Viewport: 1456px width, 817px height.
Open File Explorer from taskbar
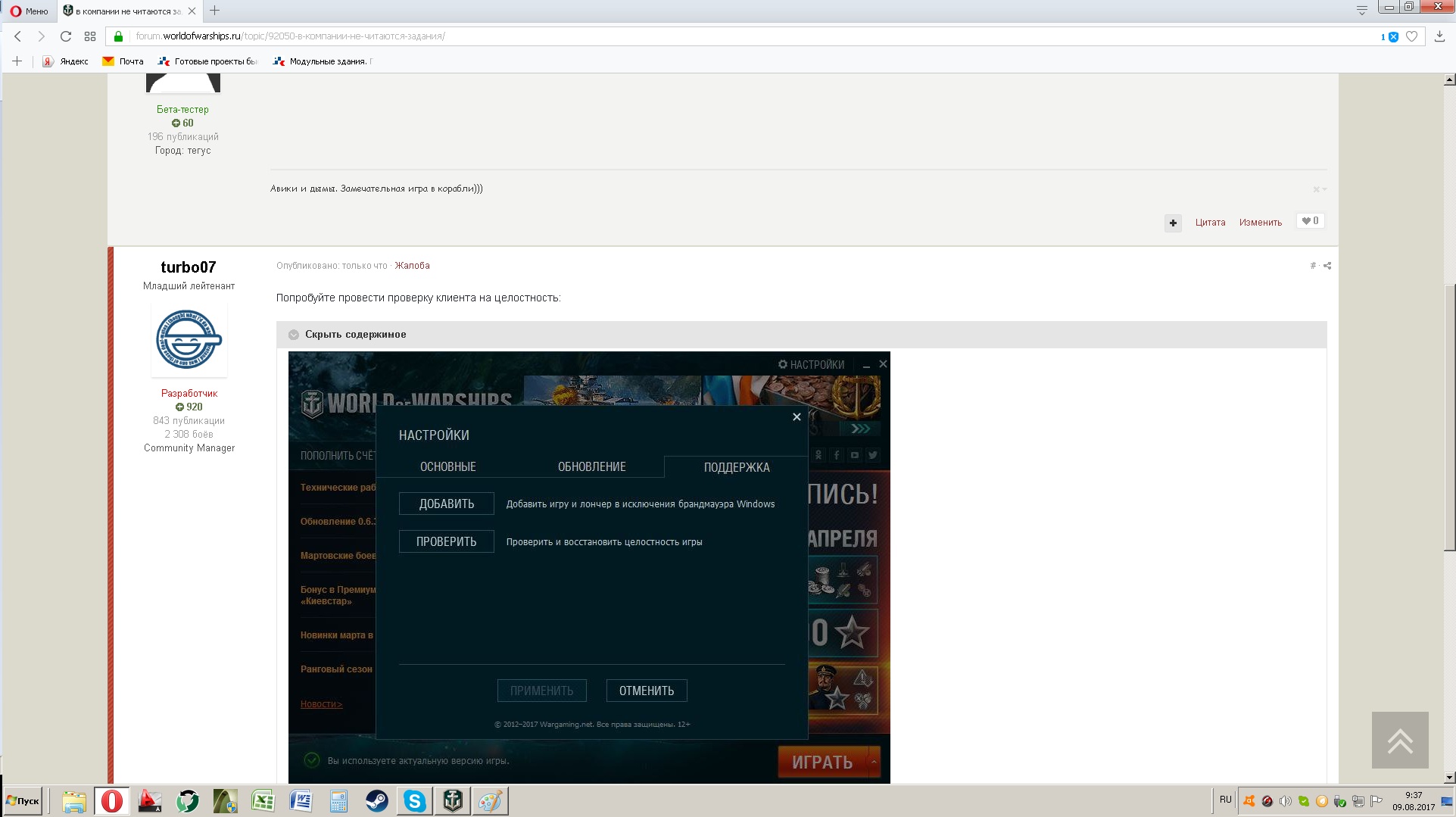click(x=74, y=801)
